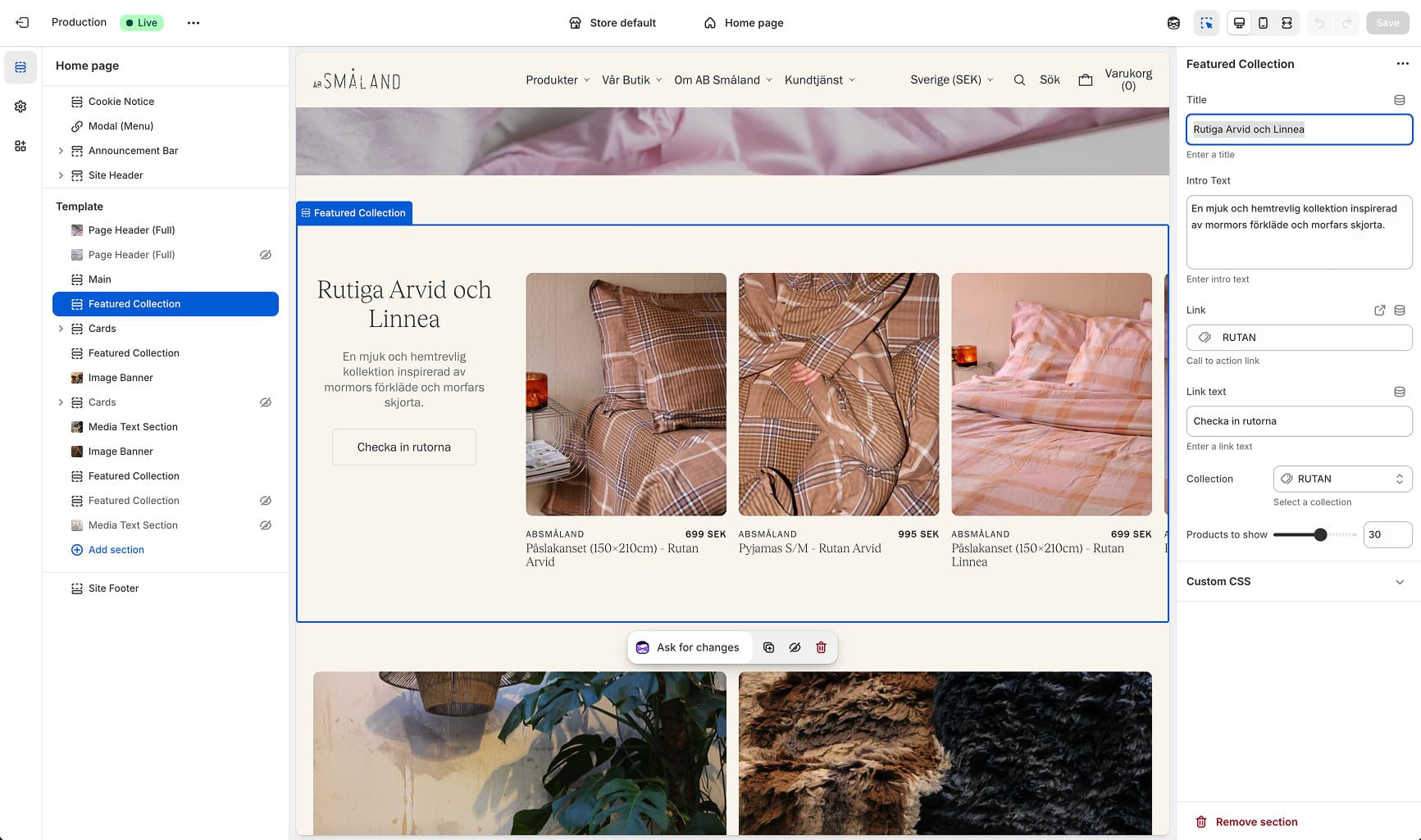Open the Collection RUTAN dropdown
The height and width of the screenshot is (840, 1421).
point(1342,479)
